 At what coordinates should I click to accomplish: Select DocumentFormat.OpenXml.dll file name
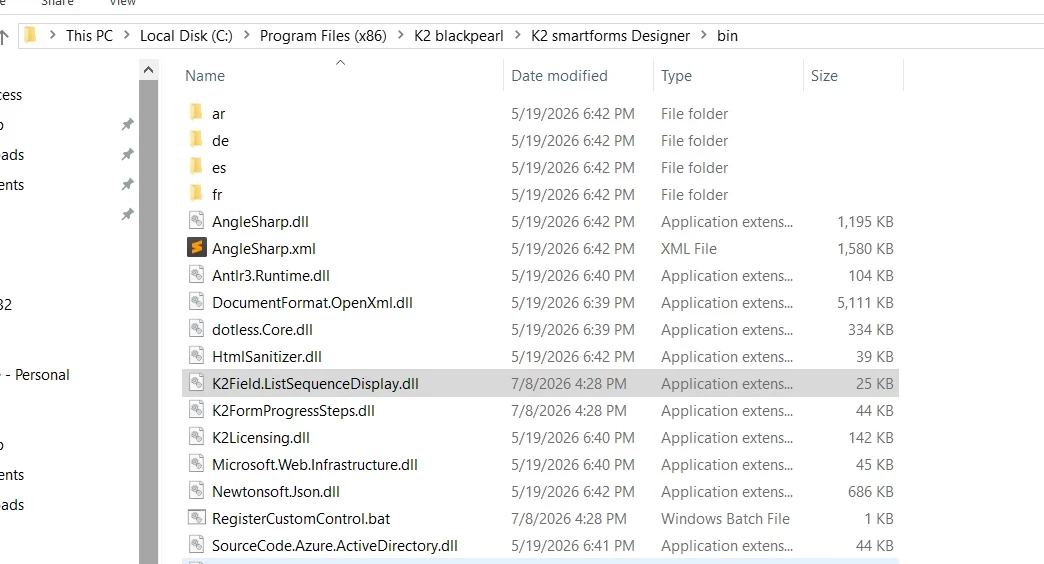pos(312,303)
